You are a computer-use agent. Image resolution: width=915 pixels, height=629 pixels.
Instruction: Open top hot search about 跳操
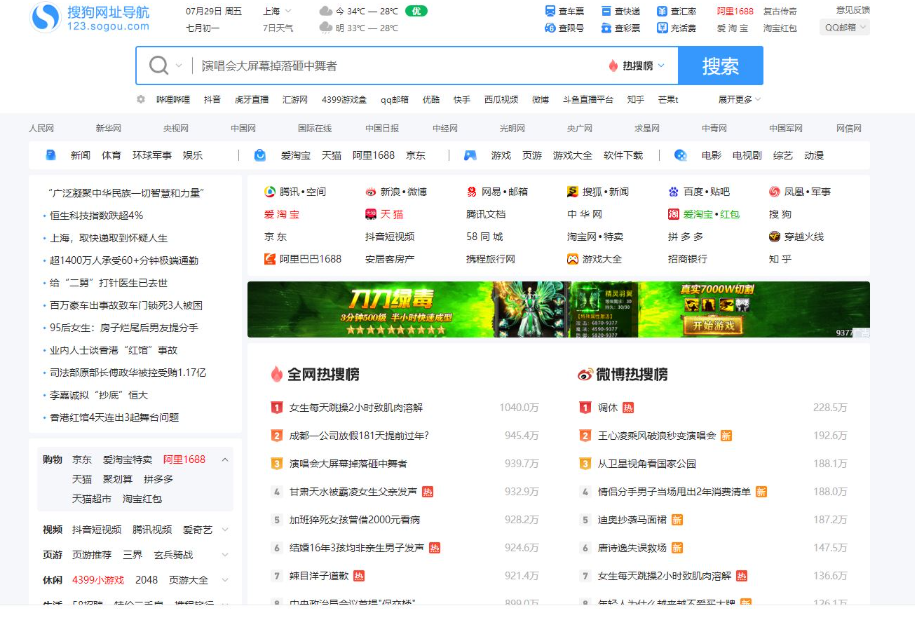[x=355, y=408]
